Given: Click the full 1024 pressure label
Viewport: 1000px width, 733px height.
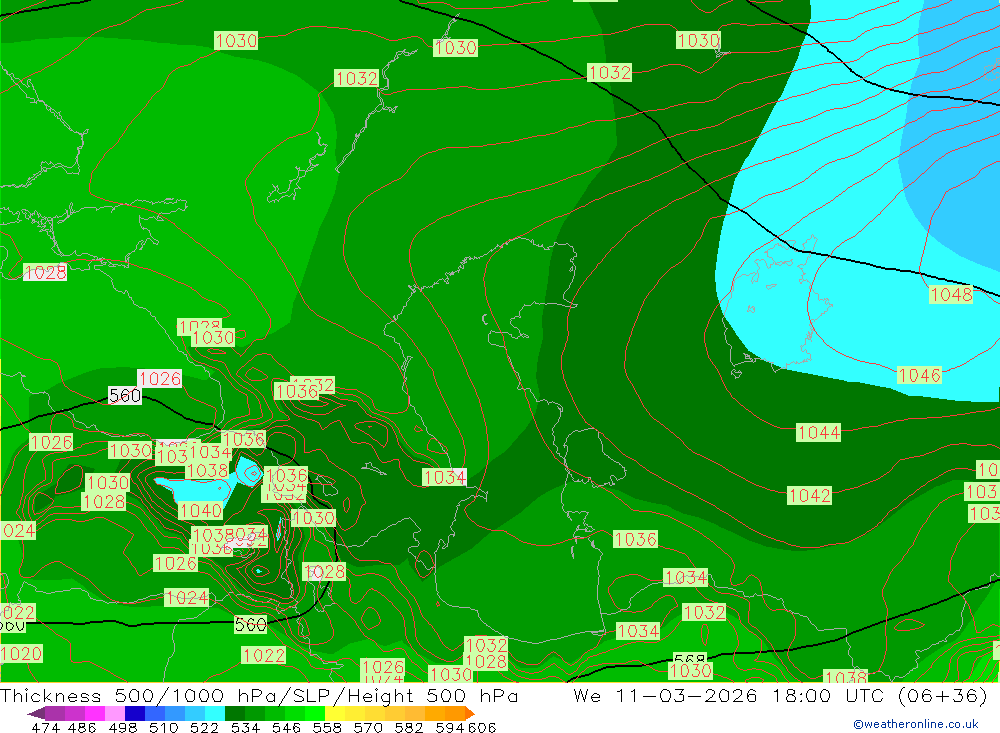Looking at the screenshot, I should coord(187,597).
